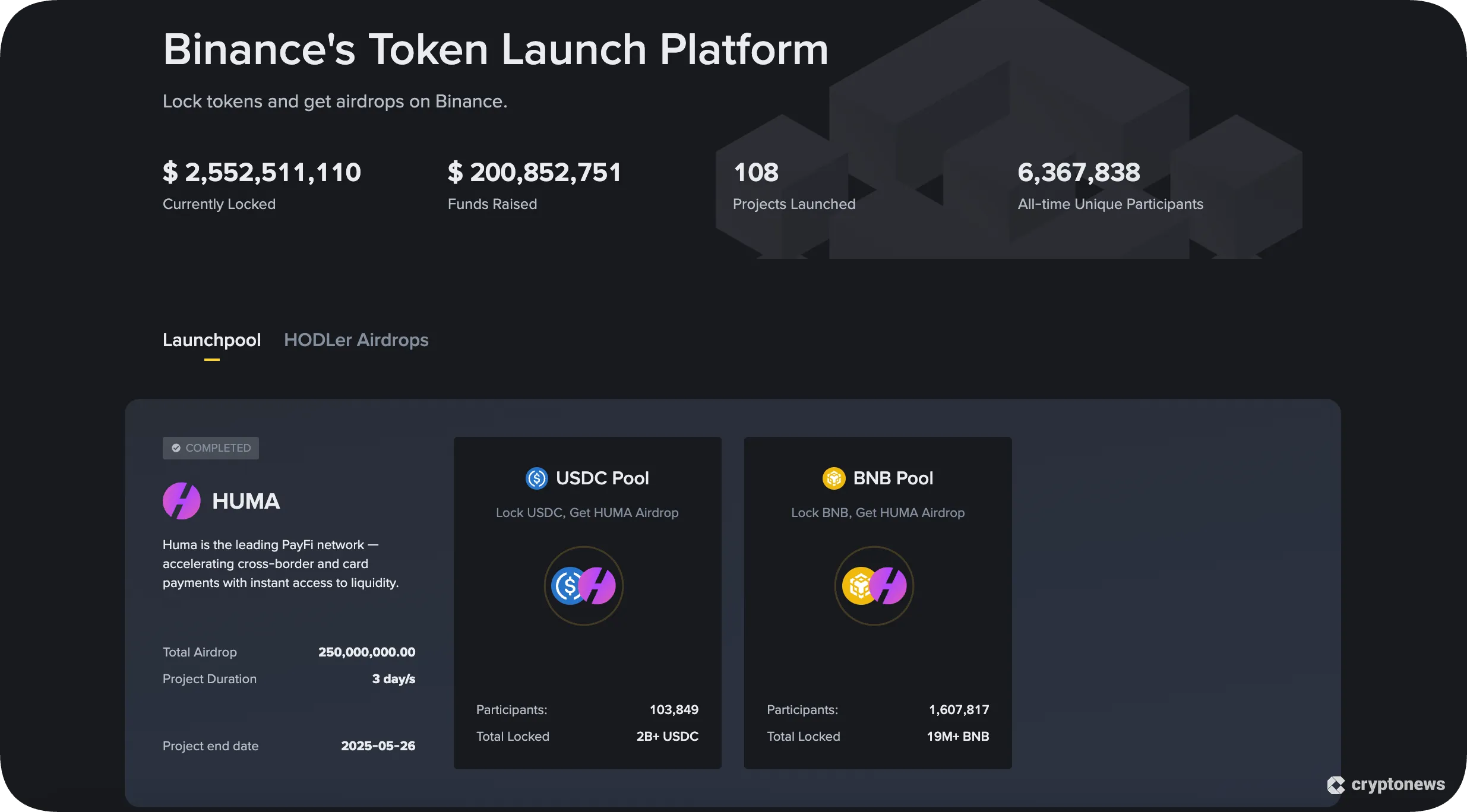Click the cryptonews watermark logo
Viewport: 1467px width, 812px height.
point(1386,785)
